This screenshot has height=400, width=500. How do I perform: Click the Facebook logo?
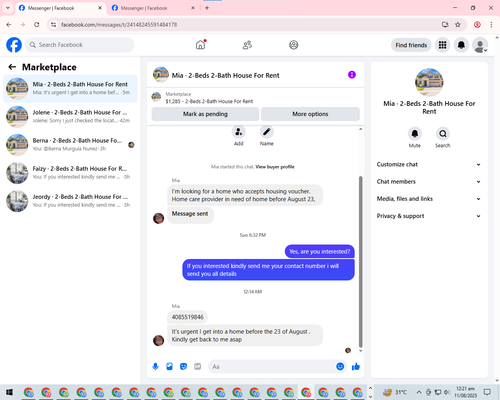coord(14,45)
